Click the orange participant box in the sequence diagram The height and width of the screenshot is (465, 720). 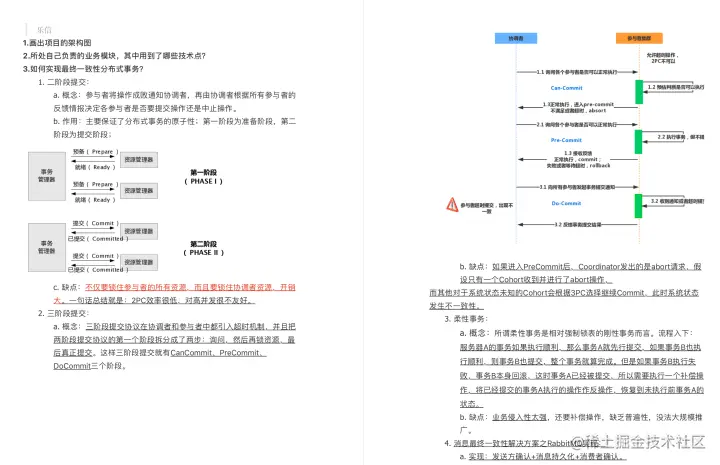(x=639, y=38)
